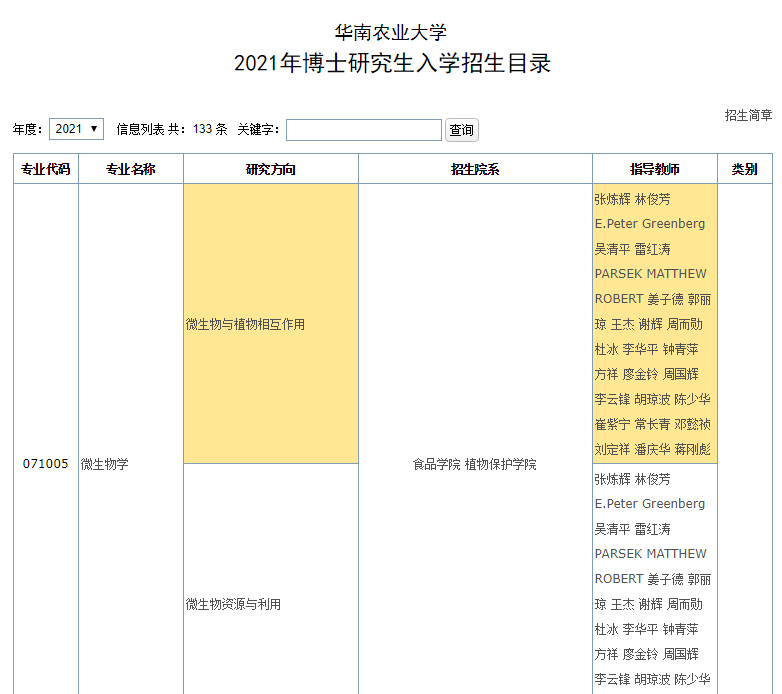
Task: Click 吴清平 in the highlighted teacher list
Action: coord(612,249)
